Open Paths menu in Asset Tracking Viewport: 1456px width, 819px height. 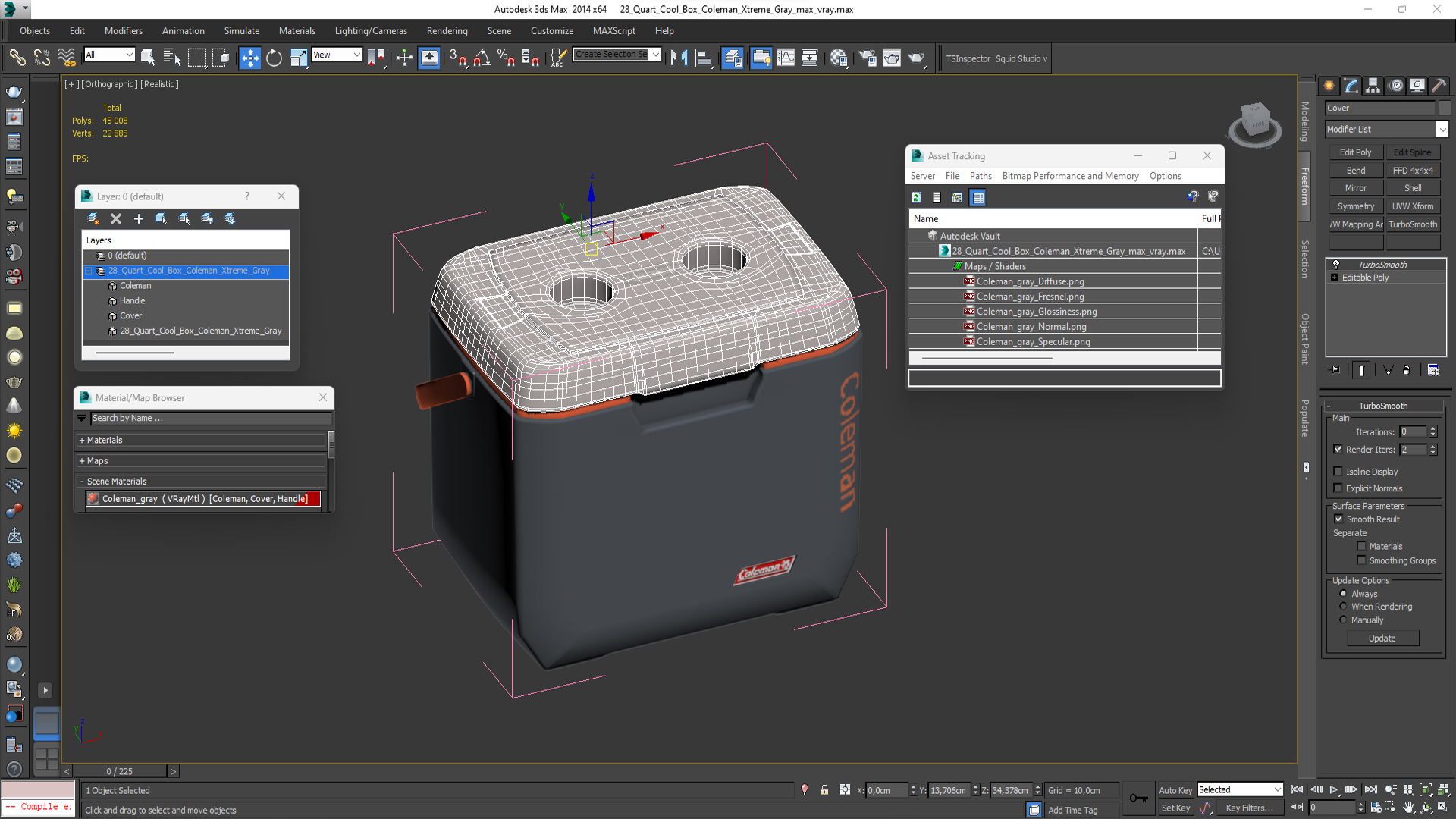(980, 176)
